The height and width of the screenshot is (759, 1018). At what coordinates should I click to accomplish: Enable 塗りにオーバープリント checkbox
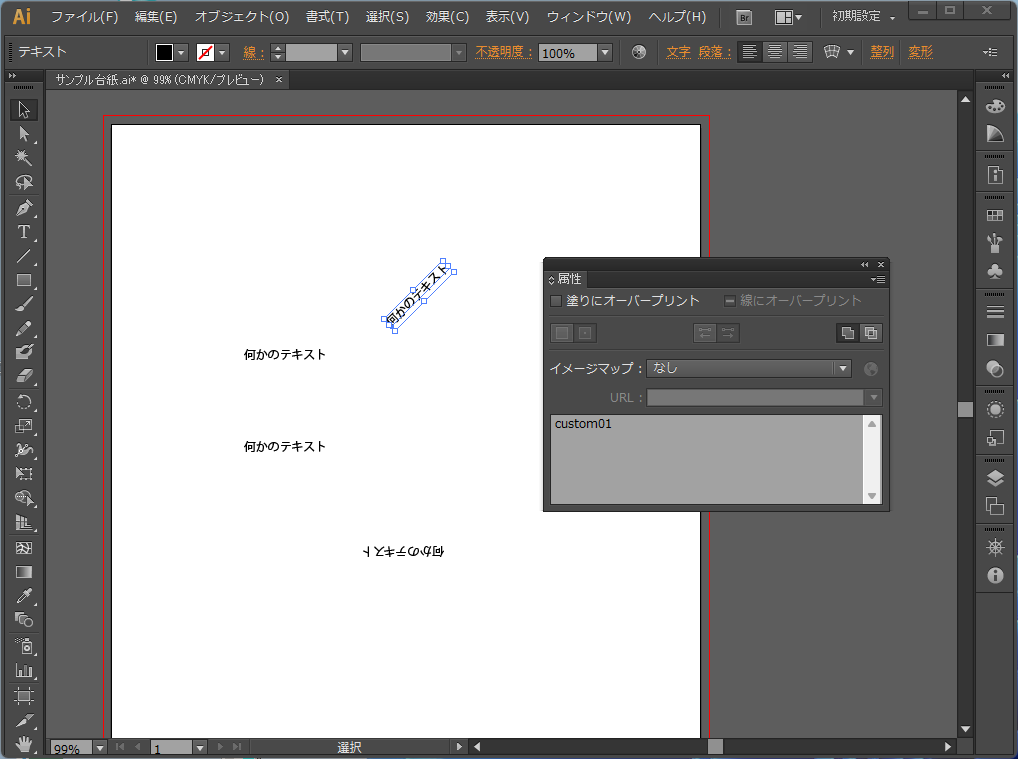556,300
